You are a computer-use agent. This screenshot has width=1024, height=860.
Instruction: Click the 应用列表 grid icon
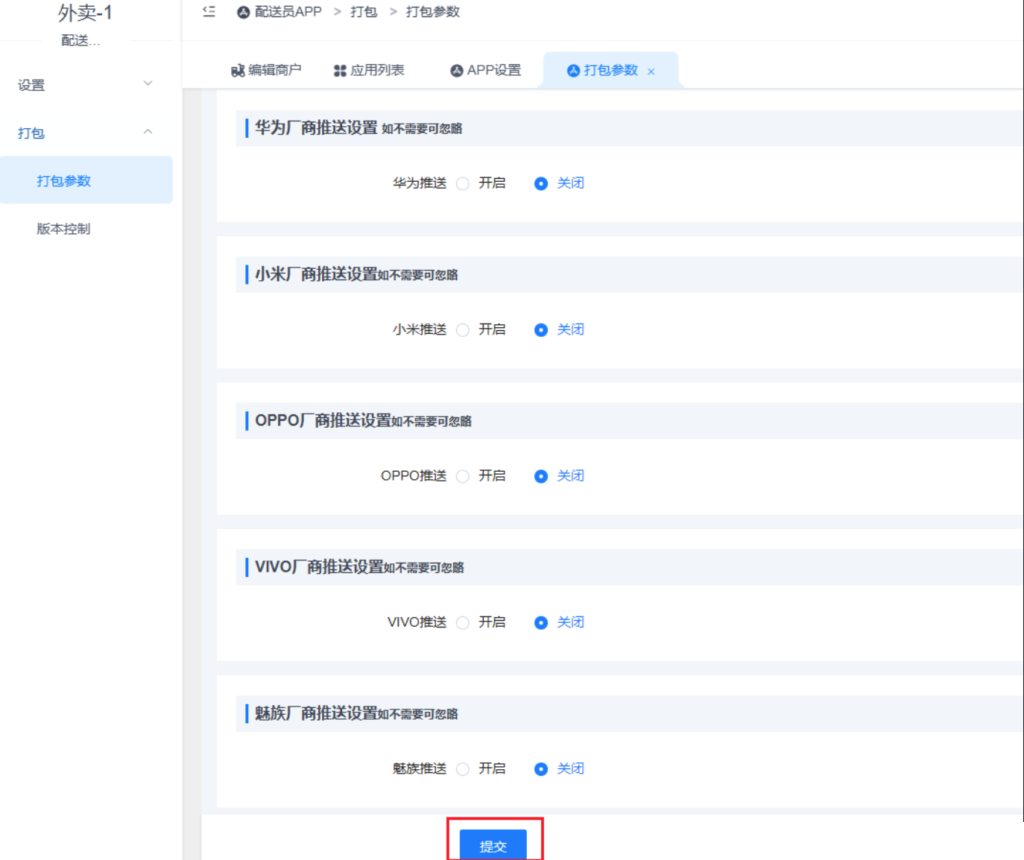pos(340,71)
